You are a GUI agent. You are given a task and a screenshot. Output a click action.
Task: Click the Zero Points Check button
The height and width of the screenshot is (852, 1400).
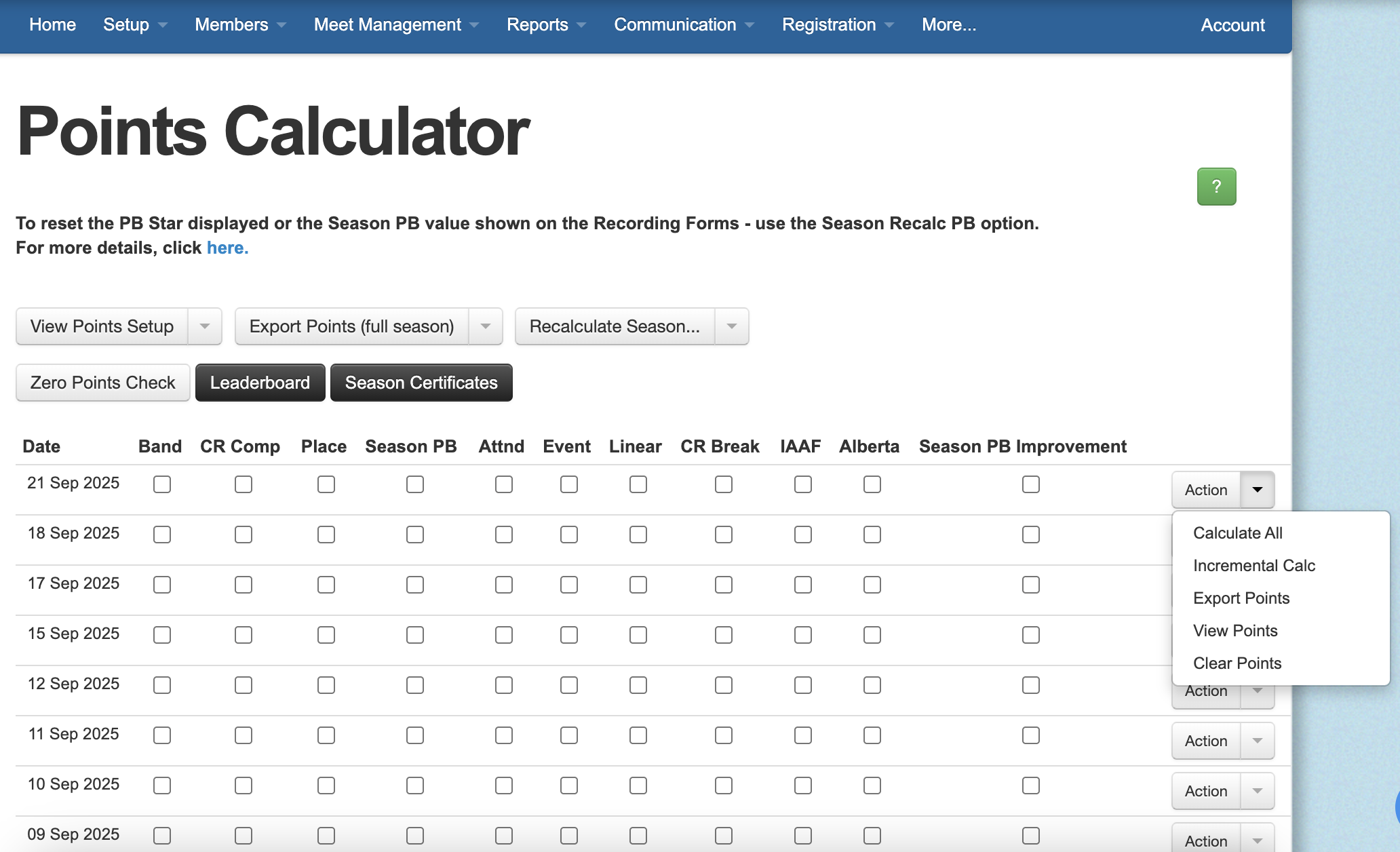tap(103, 383)
